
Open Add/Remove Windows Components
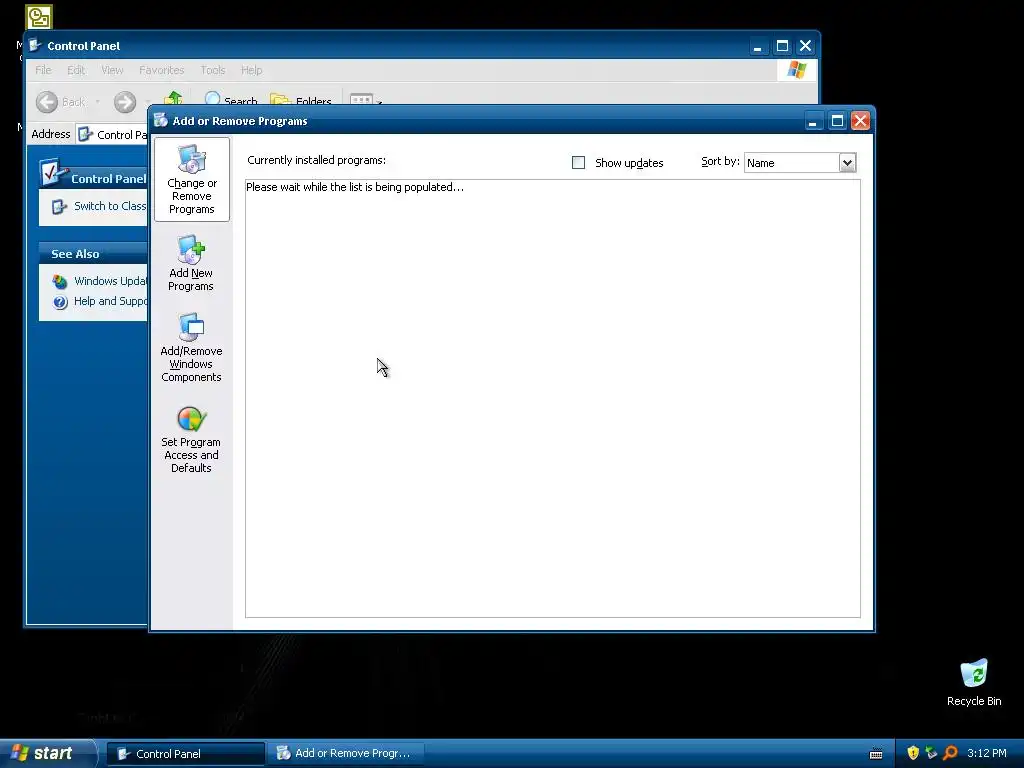(x=191, y=347)
